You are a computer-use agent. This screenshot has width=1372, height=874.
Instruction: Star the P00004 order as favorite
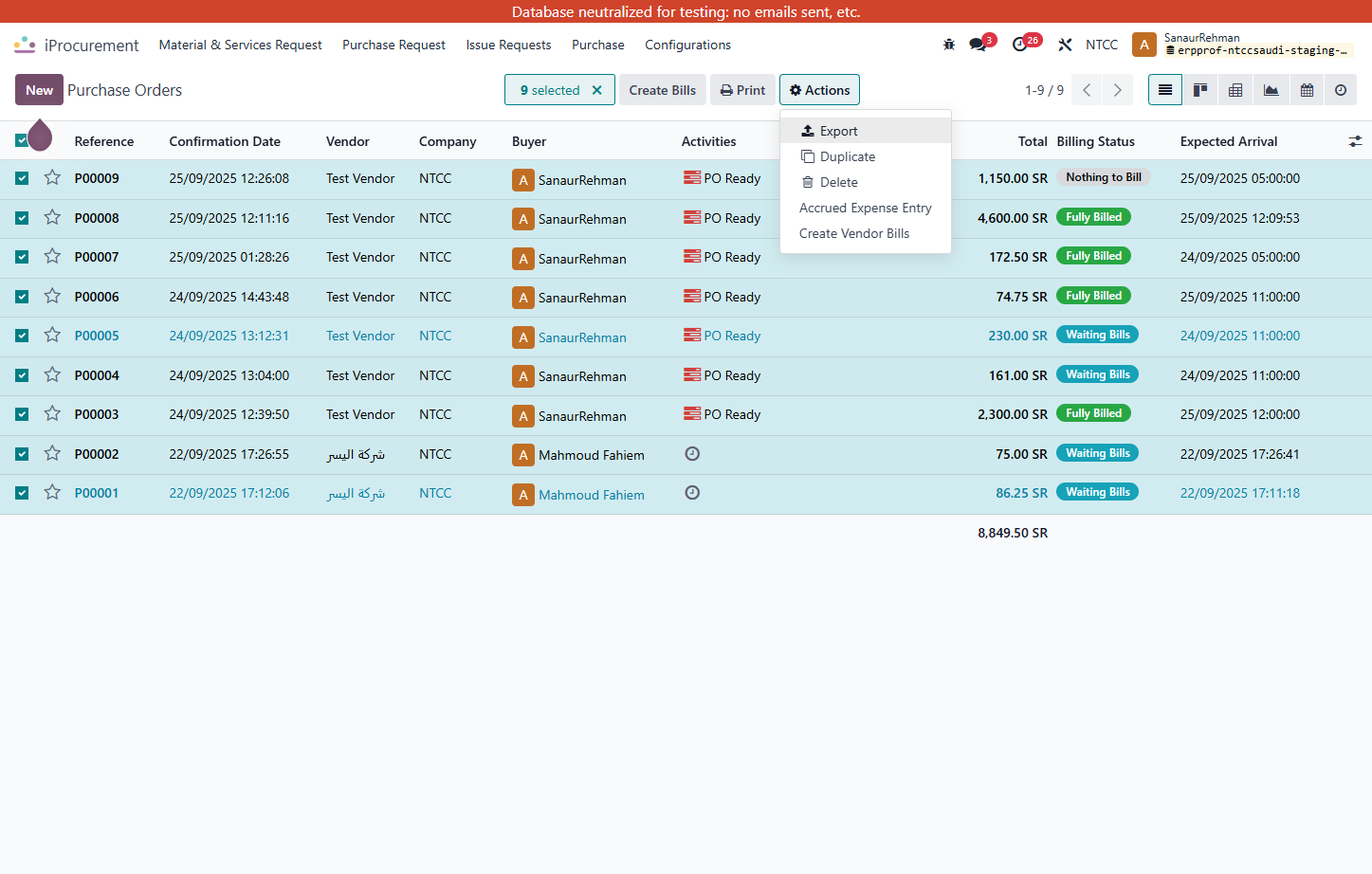pos(52,374)
